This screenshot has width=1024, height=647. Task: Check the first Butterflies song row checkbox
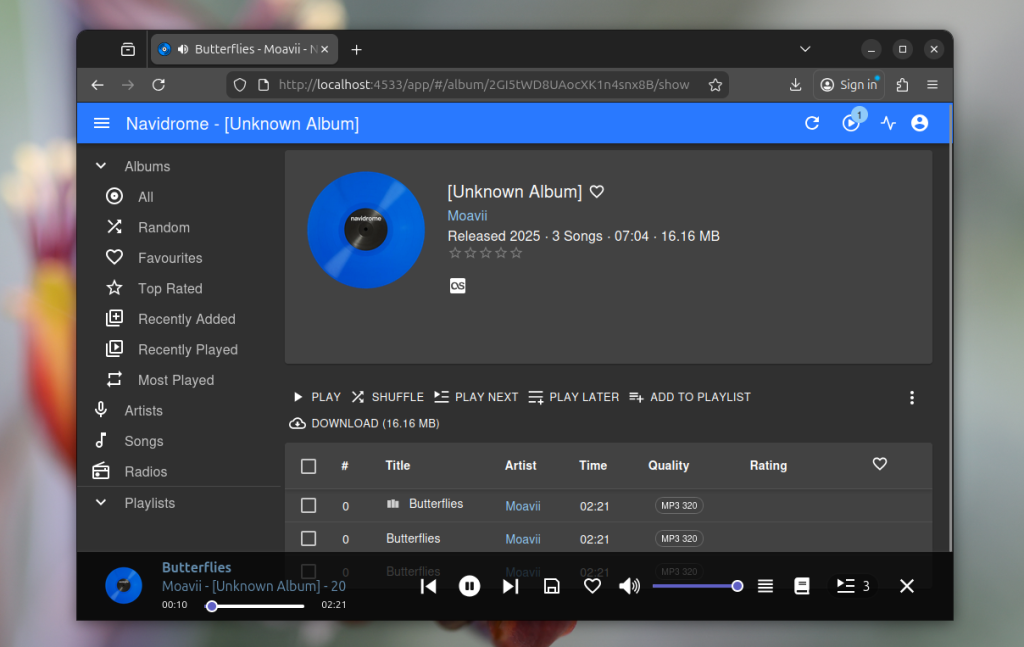[308, 506]
